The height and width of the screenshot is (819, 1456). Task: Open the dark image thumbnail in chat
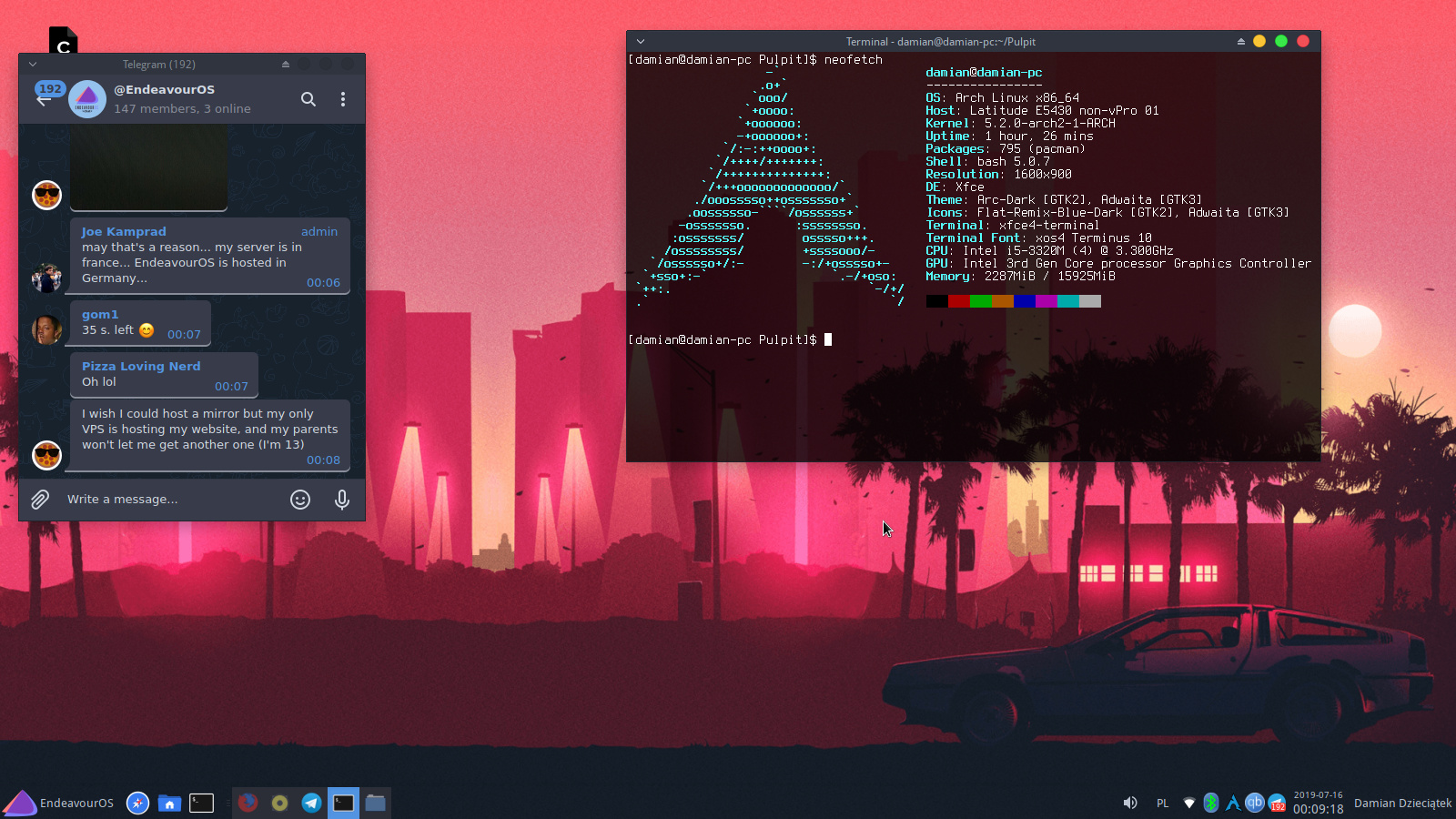pyautogui.click(x=148, y=168)
